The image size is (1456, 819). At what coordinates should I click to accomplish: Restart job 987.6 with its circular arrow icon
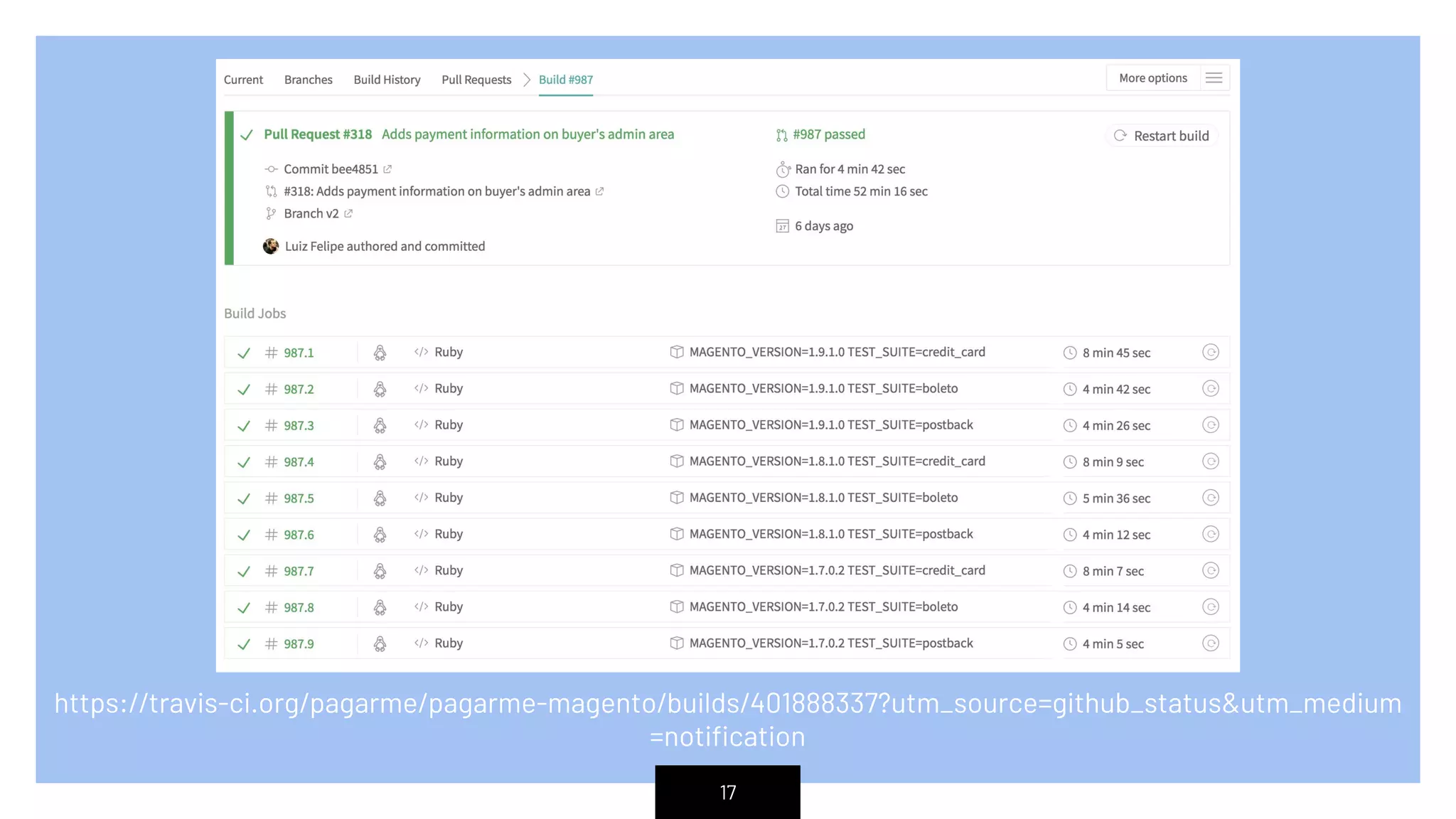click(1211, 534)
